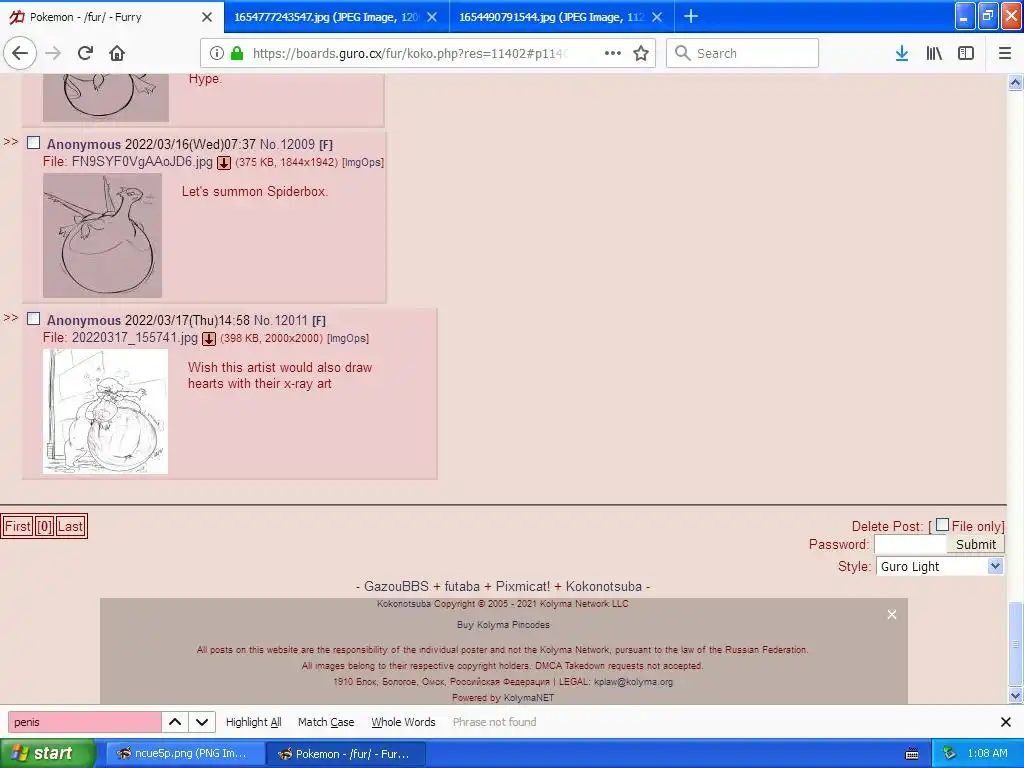Open the file link 20220317_155741.jpg

pos(135,338)
